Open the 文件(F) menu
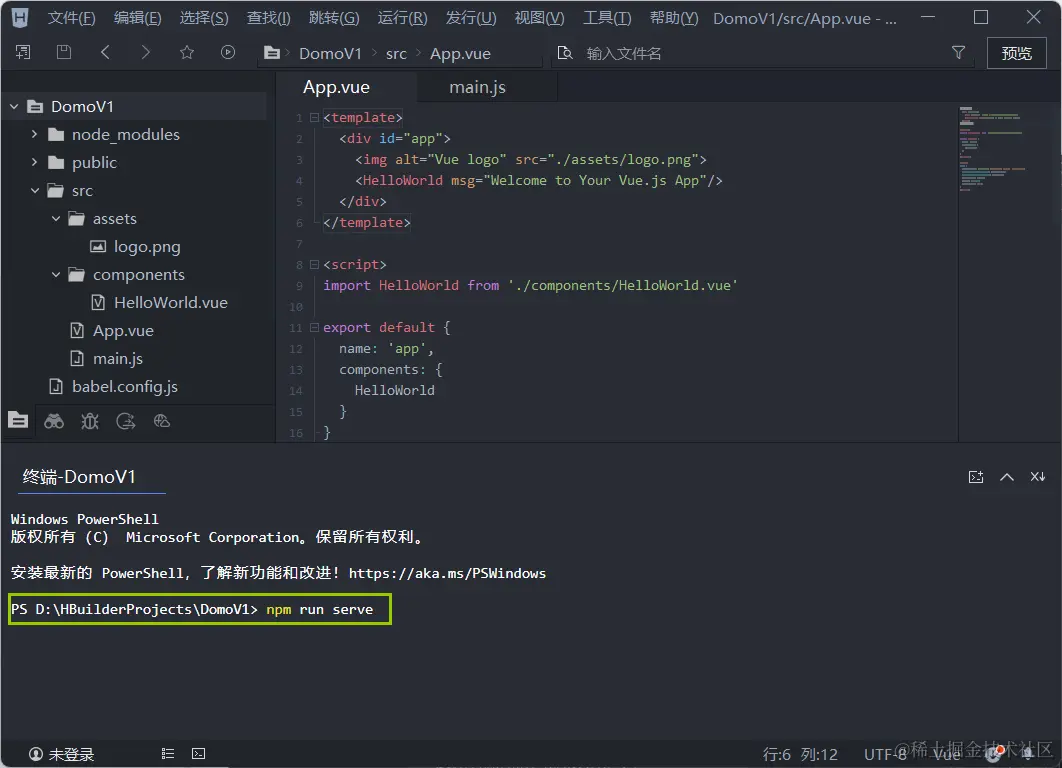1062x768 pixels. (x=71, y=18)
